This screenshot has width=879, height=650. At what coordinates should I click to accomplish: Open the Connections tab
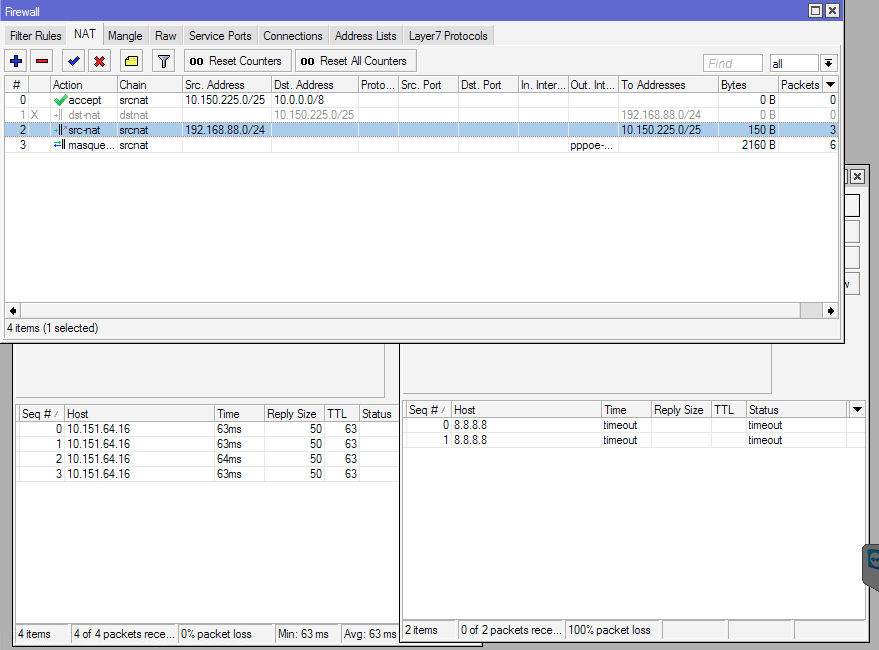[293, 36]
